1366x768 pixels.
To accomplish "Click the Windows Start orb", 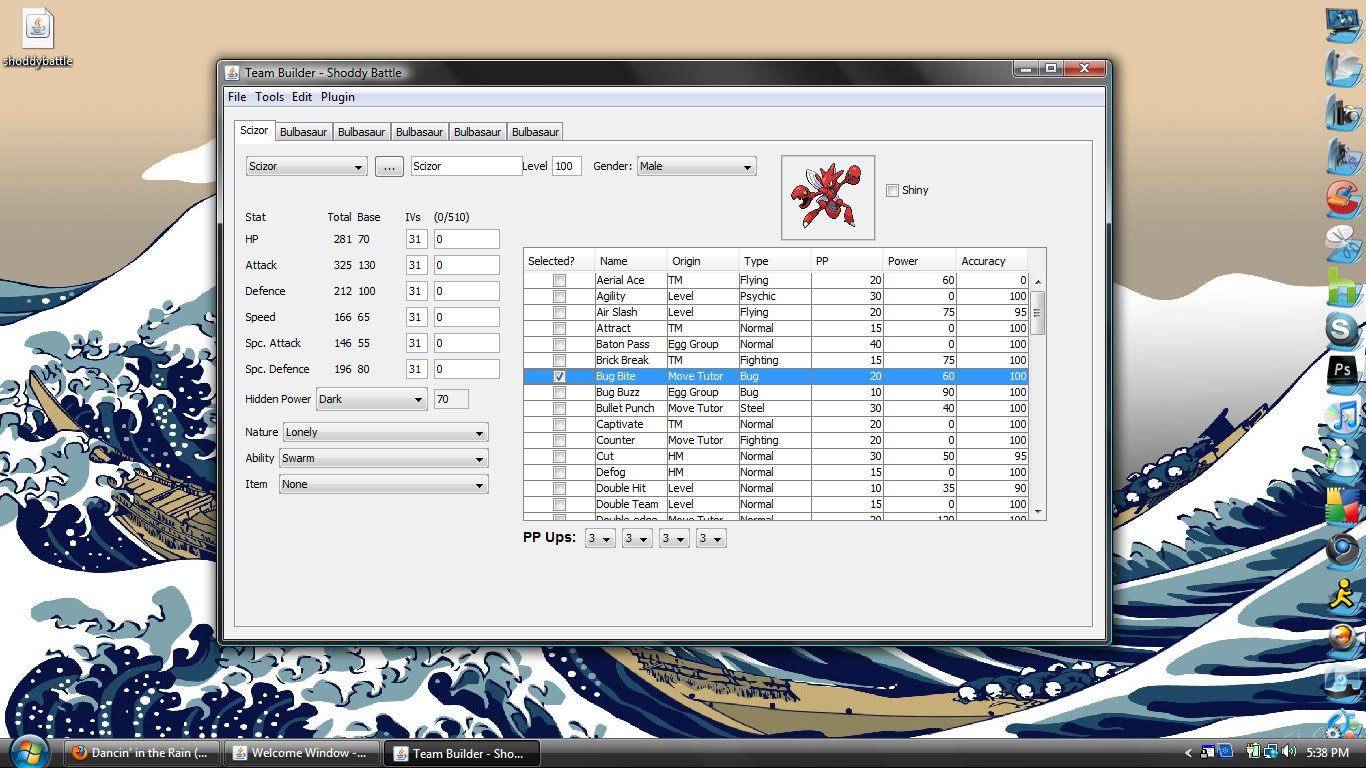I will (28, 752).
